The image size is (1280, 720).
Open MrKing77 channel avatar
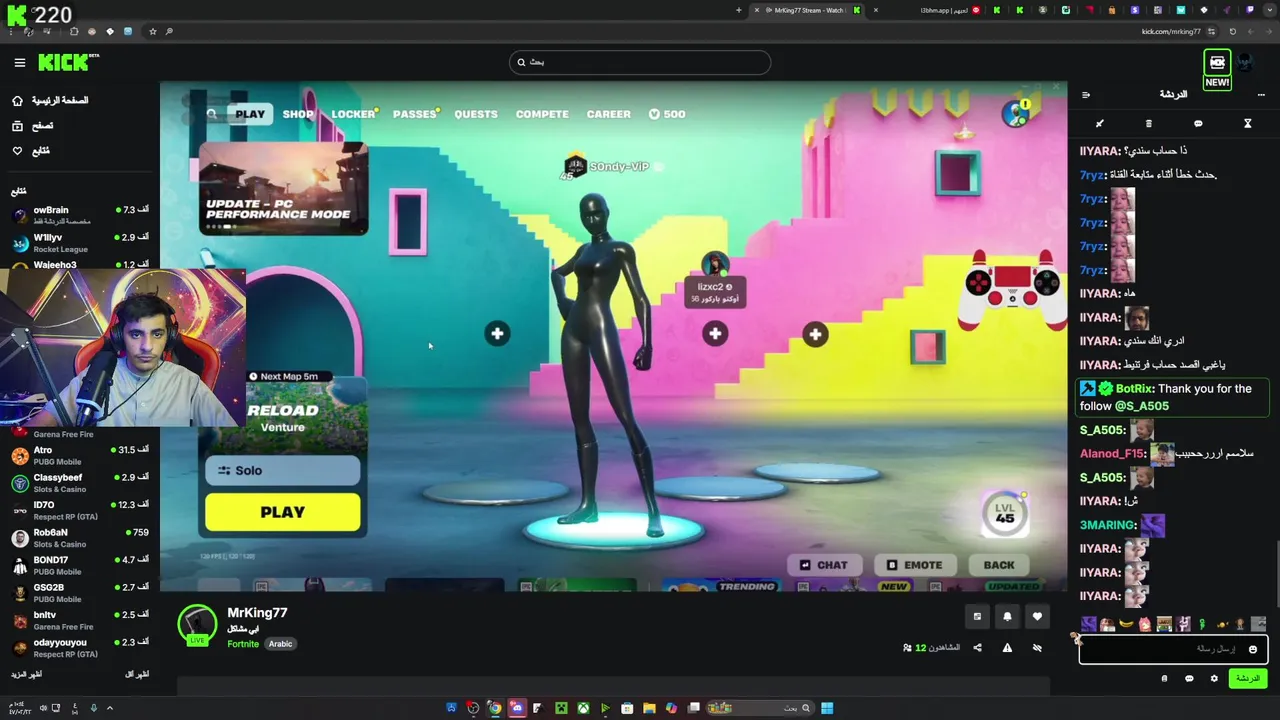[x=197, y=625]
